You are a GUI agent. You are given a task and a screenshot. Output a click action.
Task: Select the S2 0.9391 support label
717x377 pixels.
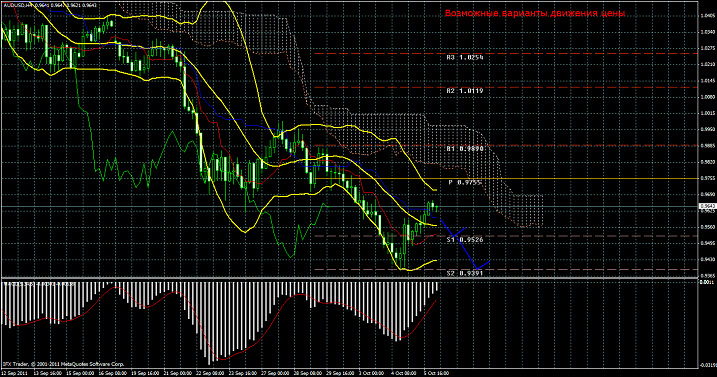coord(465,273)
